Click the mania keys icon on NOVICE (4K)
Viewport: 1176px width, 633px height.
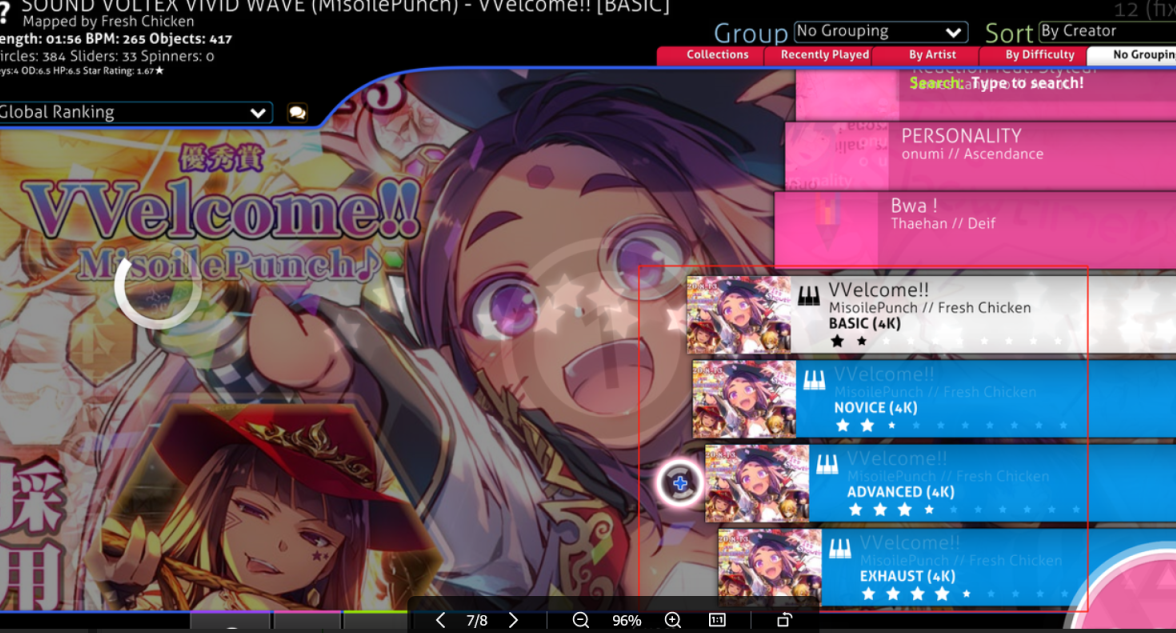814,381
